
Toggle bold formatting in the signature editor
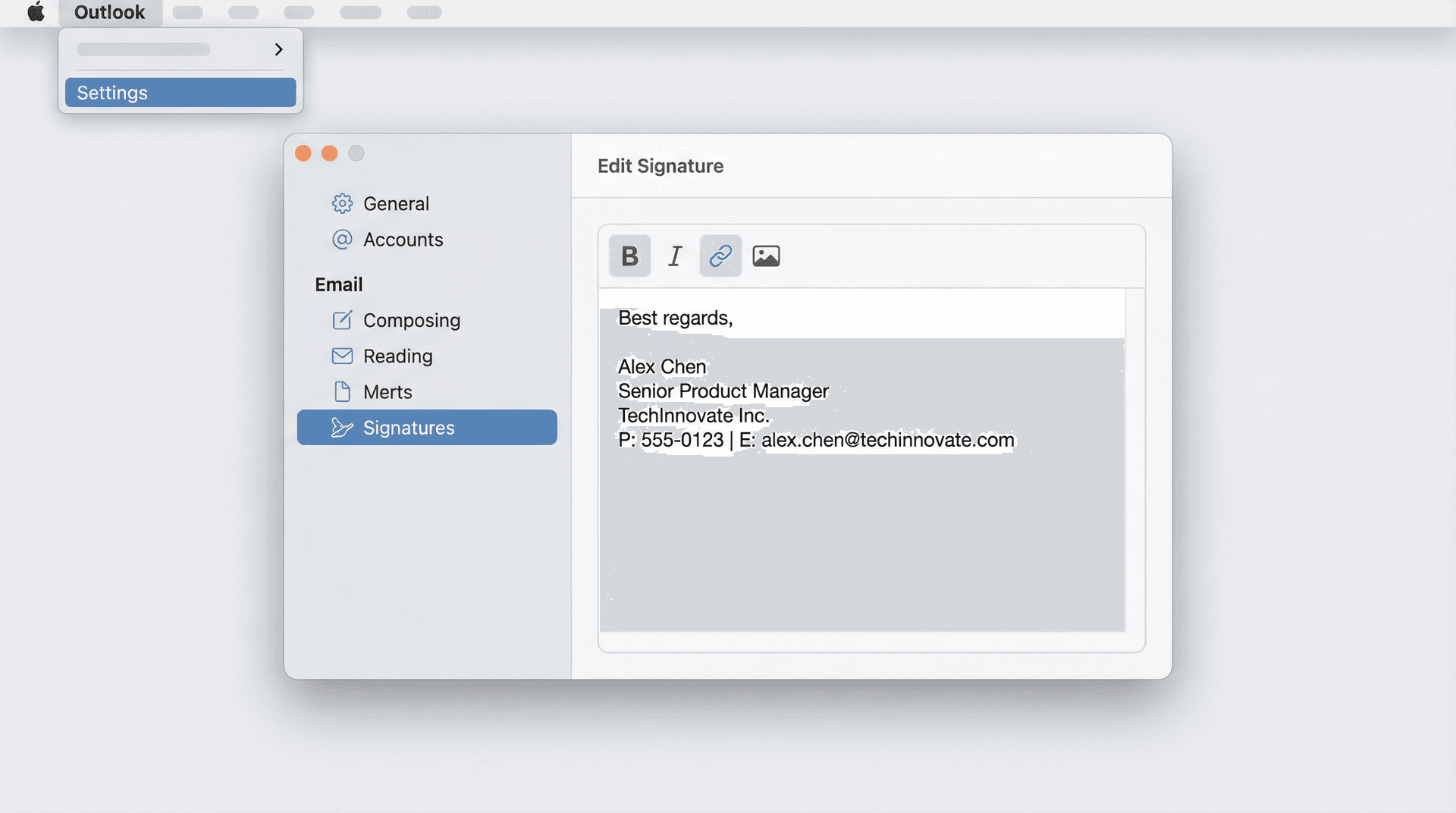(x=629, y=256)
